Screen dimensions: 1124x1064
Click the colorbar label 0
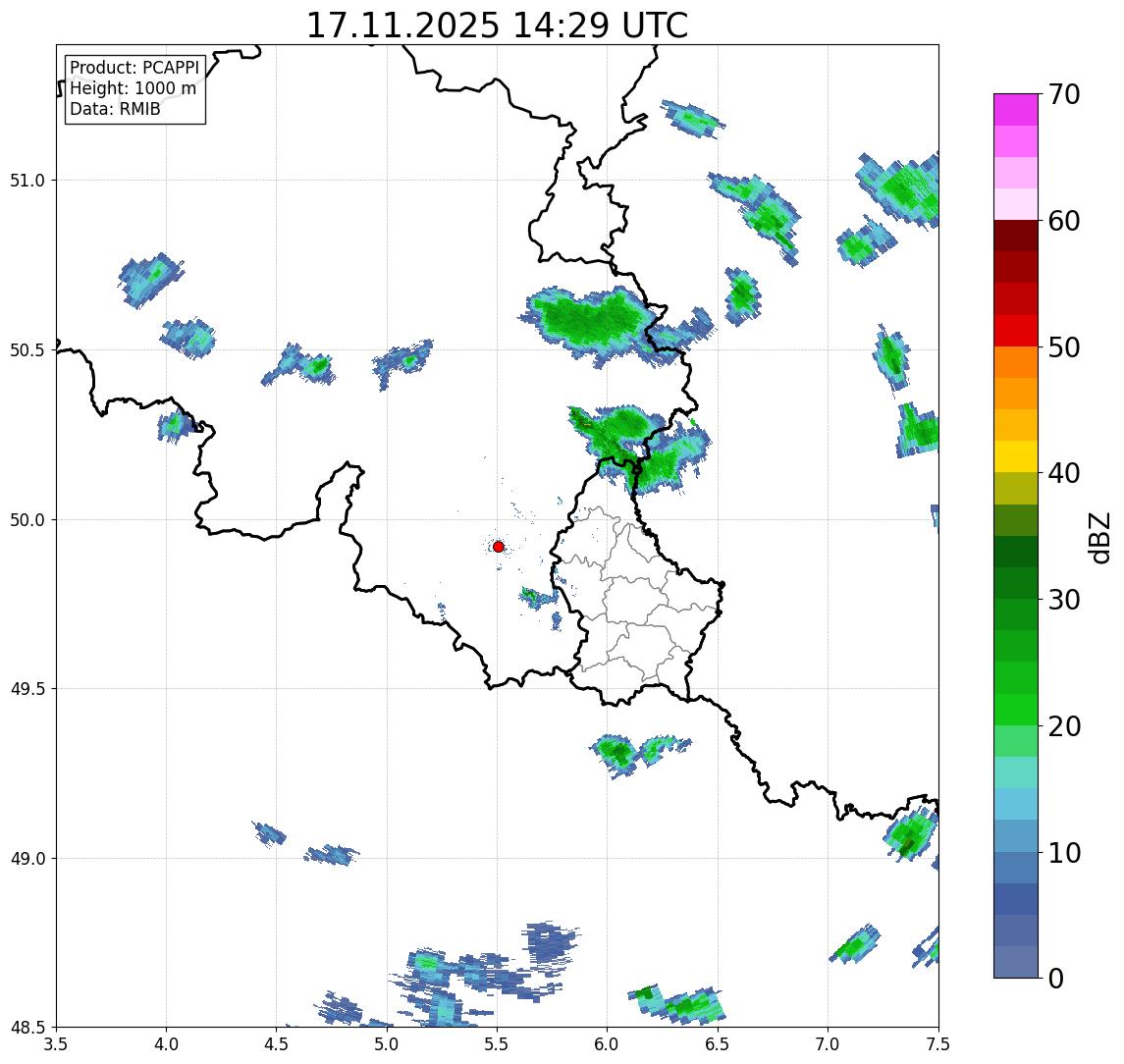(1056, 979)
